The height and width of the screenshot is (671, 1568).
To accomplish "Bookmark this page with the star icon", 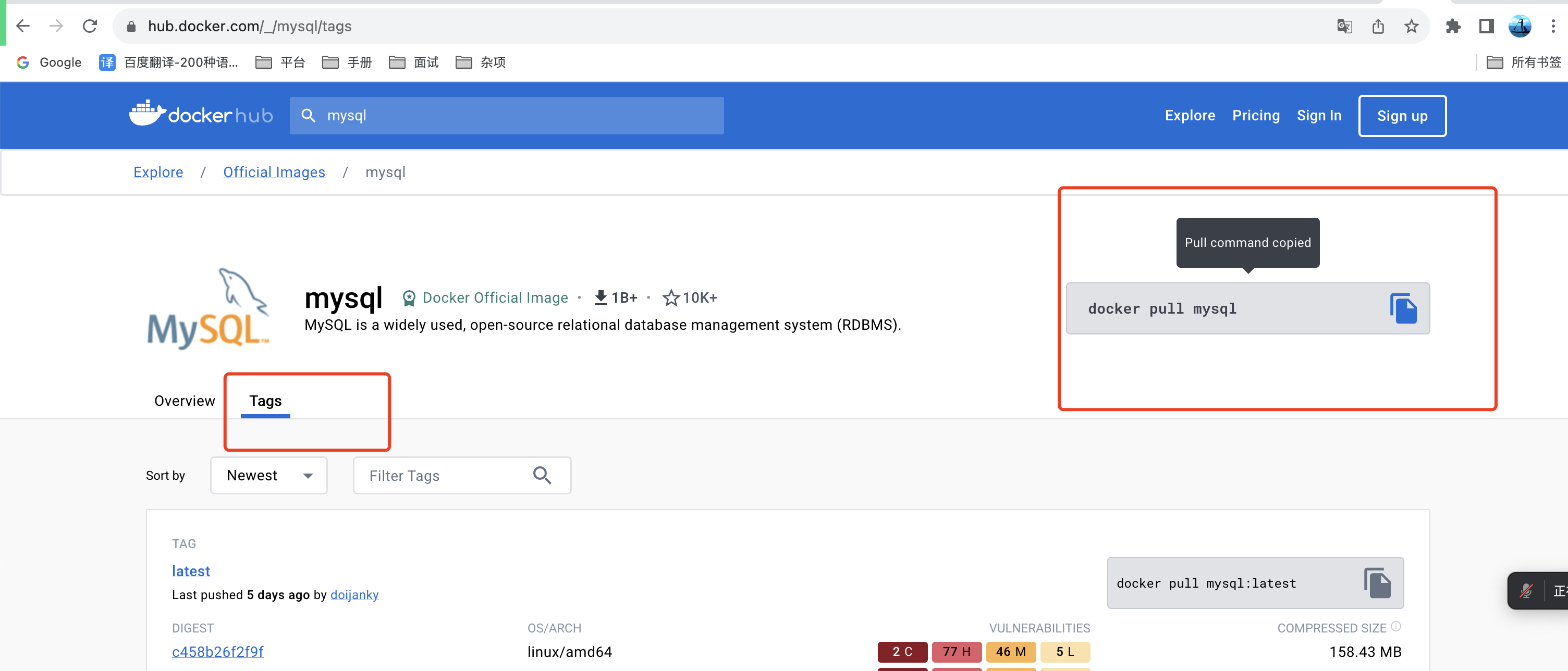I will (x=1411, y=26).
